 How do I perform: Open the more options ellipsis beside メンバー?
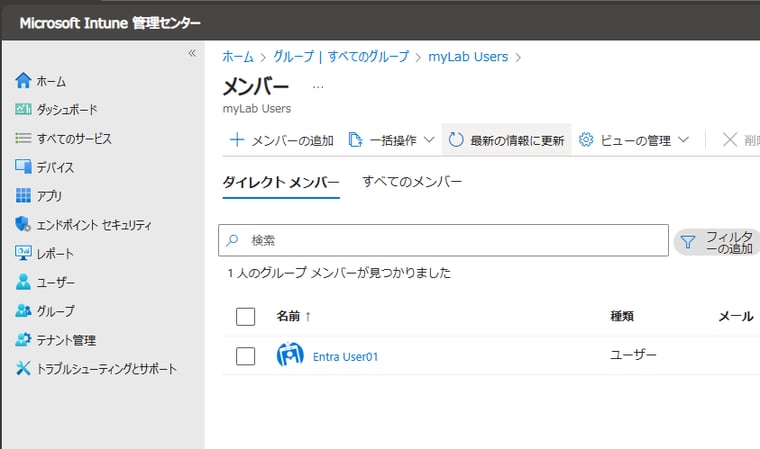click(318, 87)
